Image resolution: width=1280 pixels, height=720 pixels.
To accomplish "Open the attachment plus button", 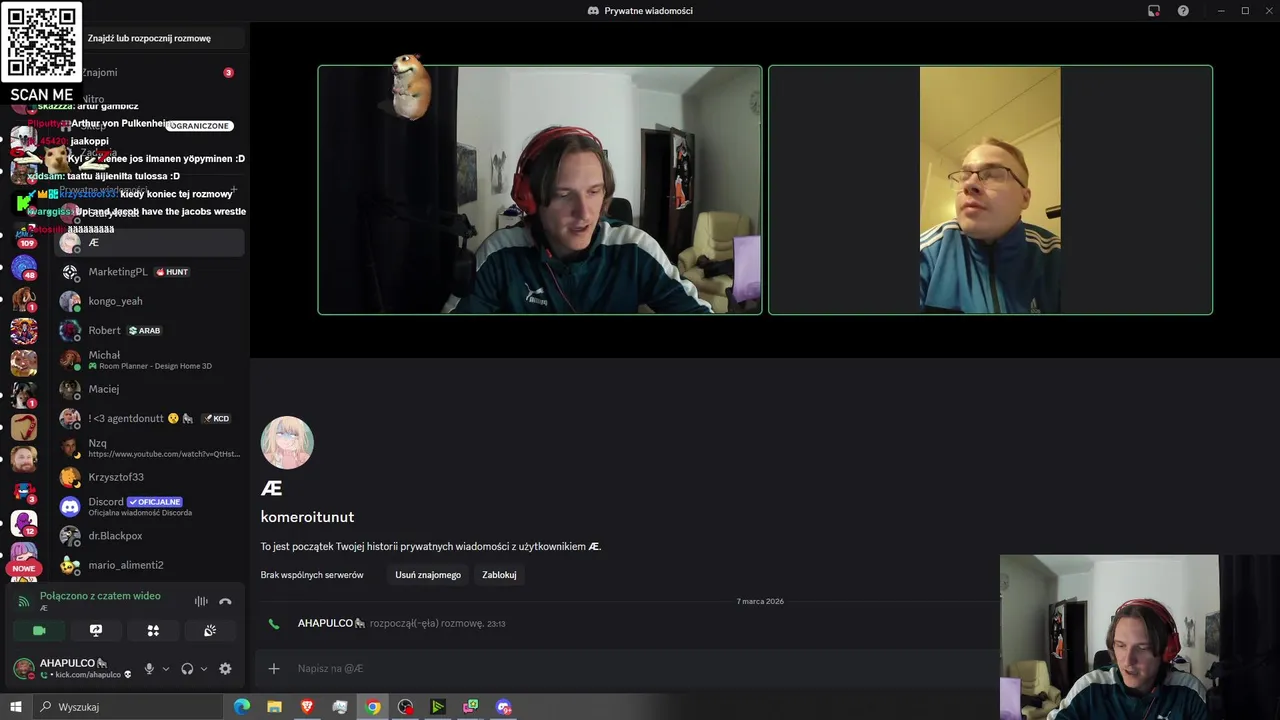I will tap(274, 668).
